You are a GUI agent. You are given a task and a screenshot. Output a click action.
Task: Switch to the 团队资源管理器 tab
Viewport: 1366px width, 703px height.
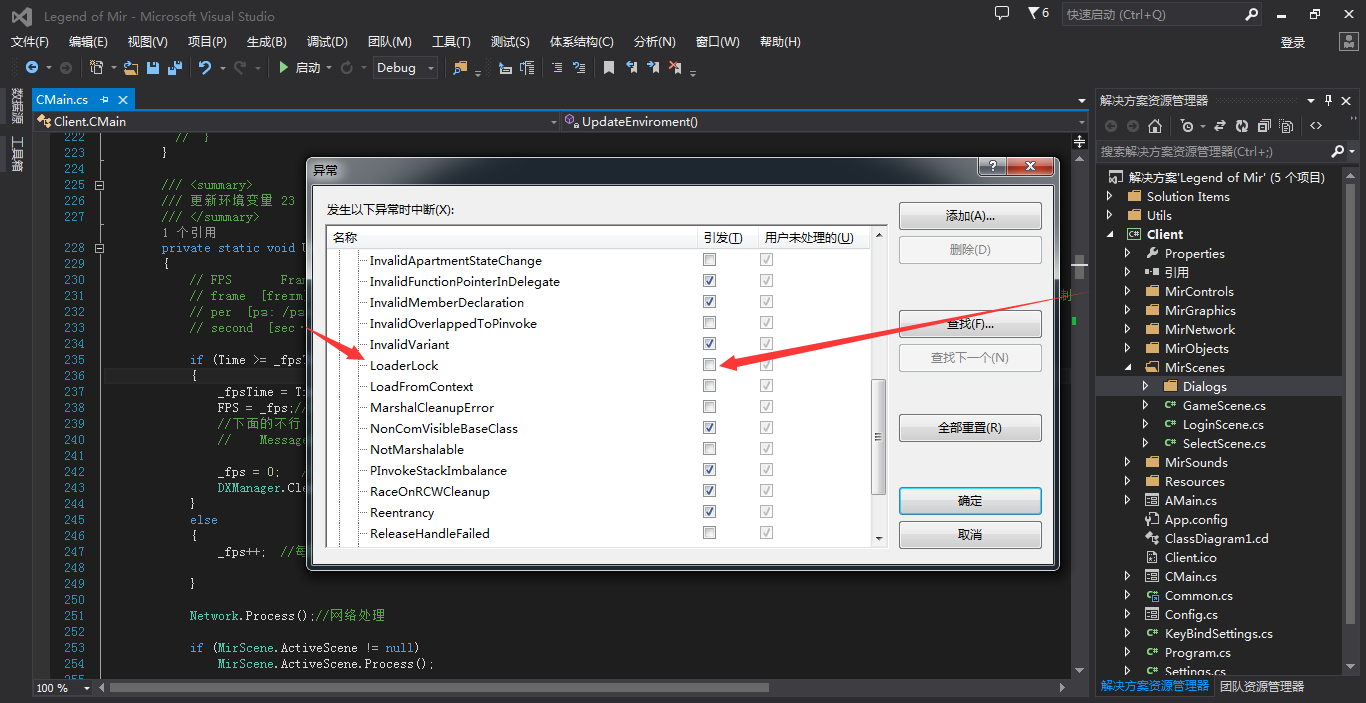click(1262, 686)
